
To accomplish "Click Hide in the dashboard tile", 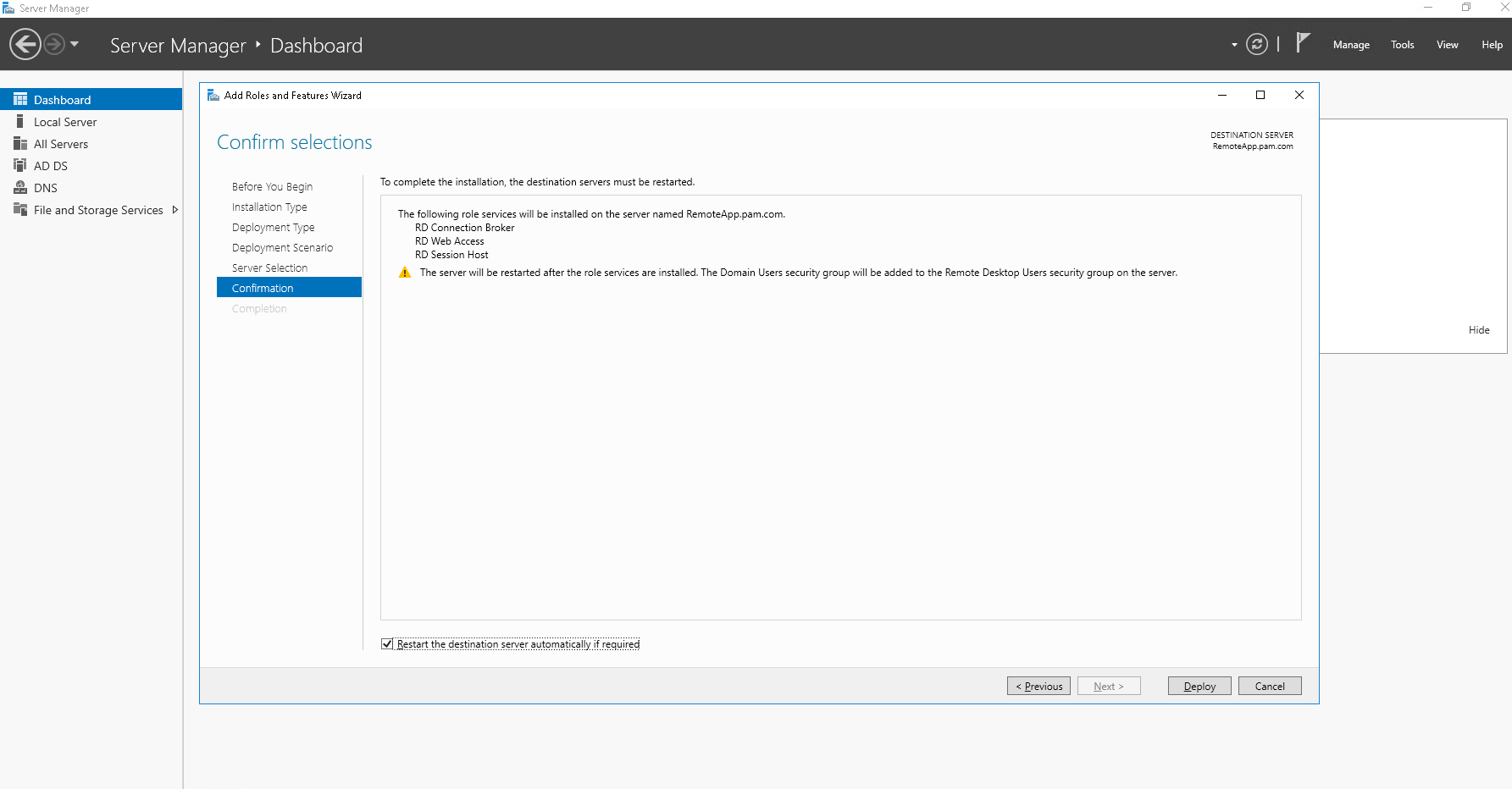I will [x=1479, y=330].
